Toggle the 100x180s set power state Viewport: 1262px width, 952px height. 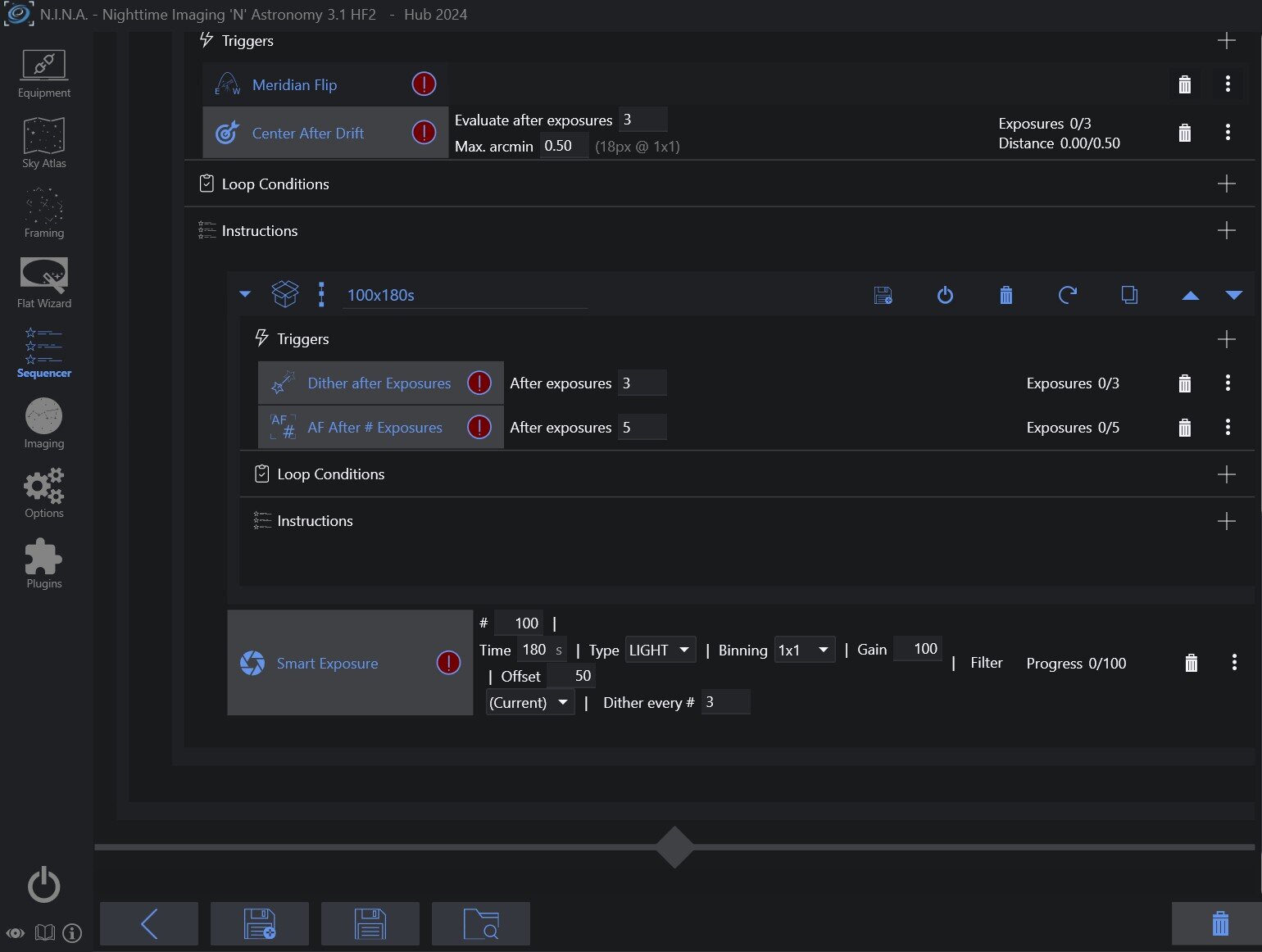tap(945, 295)
